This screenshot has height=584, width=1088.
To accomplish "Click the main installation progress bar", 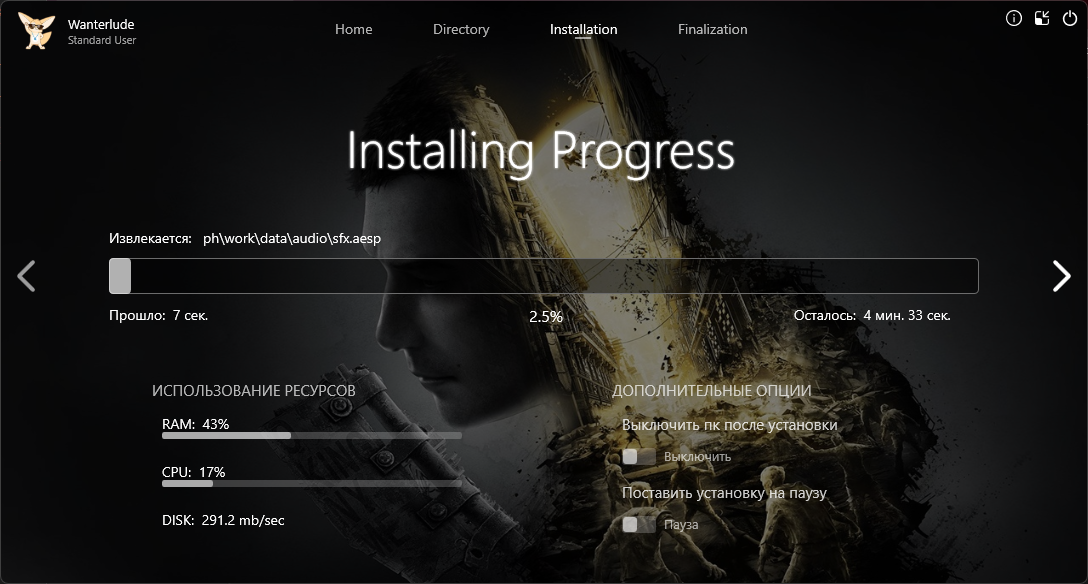I will (543, 276).
